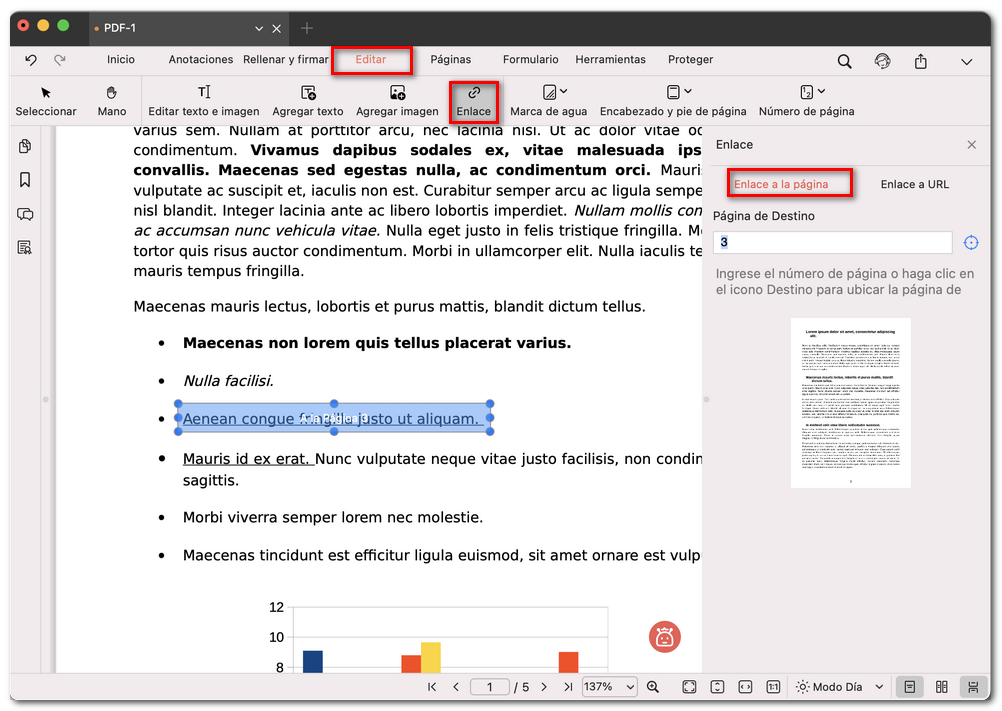Screen dimensions: 1002x711
Task: Click the red AI assistant robot icon
Action: tap(665, 636)
